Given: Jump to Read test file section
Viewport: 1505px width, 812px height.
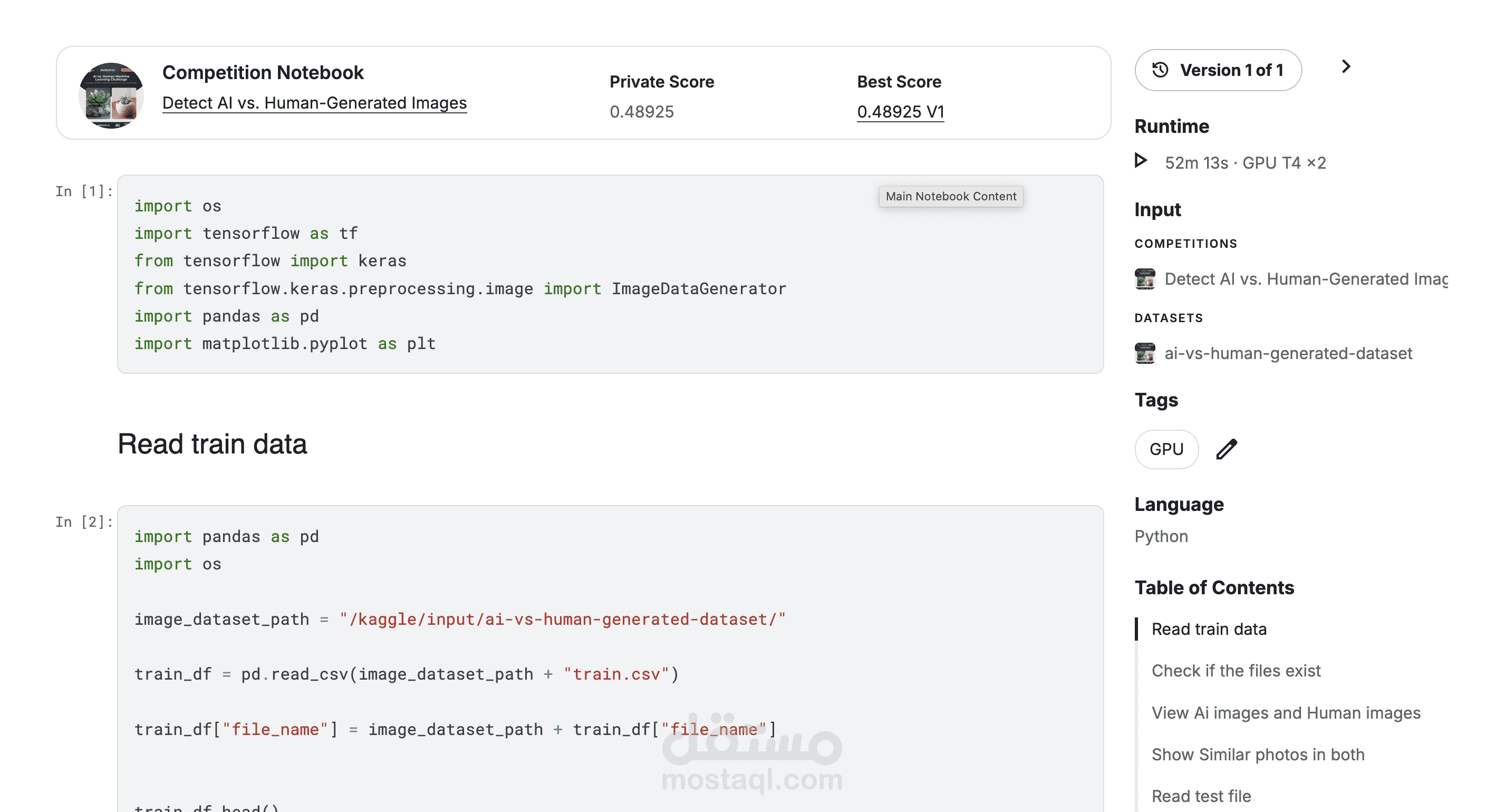Looking at the screenshot, I should click(1201, 796).
